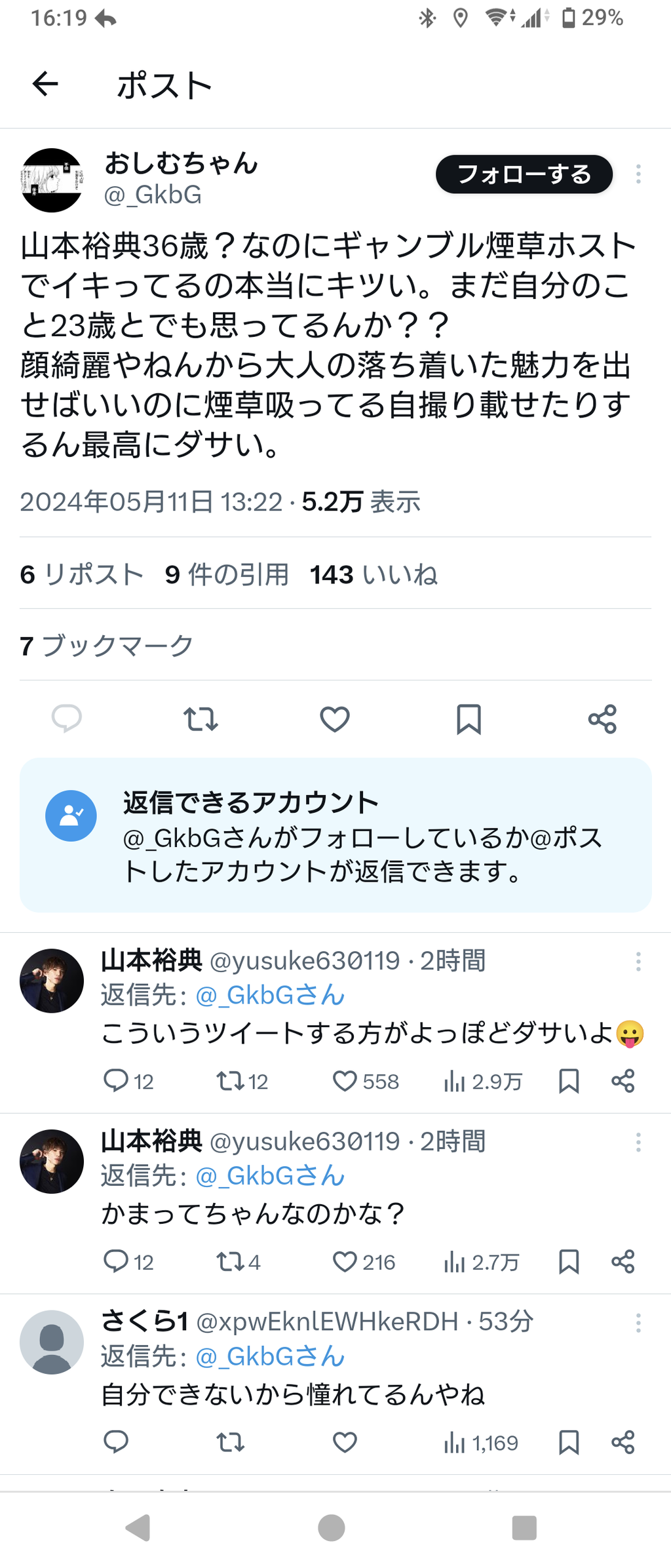This screenshot has height=1568, width=671.
Task: Bookmark the main post
Action: [469, 719]
